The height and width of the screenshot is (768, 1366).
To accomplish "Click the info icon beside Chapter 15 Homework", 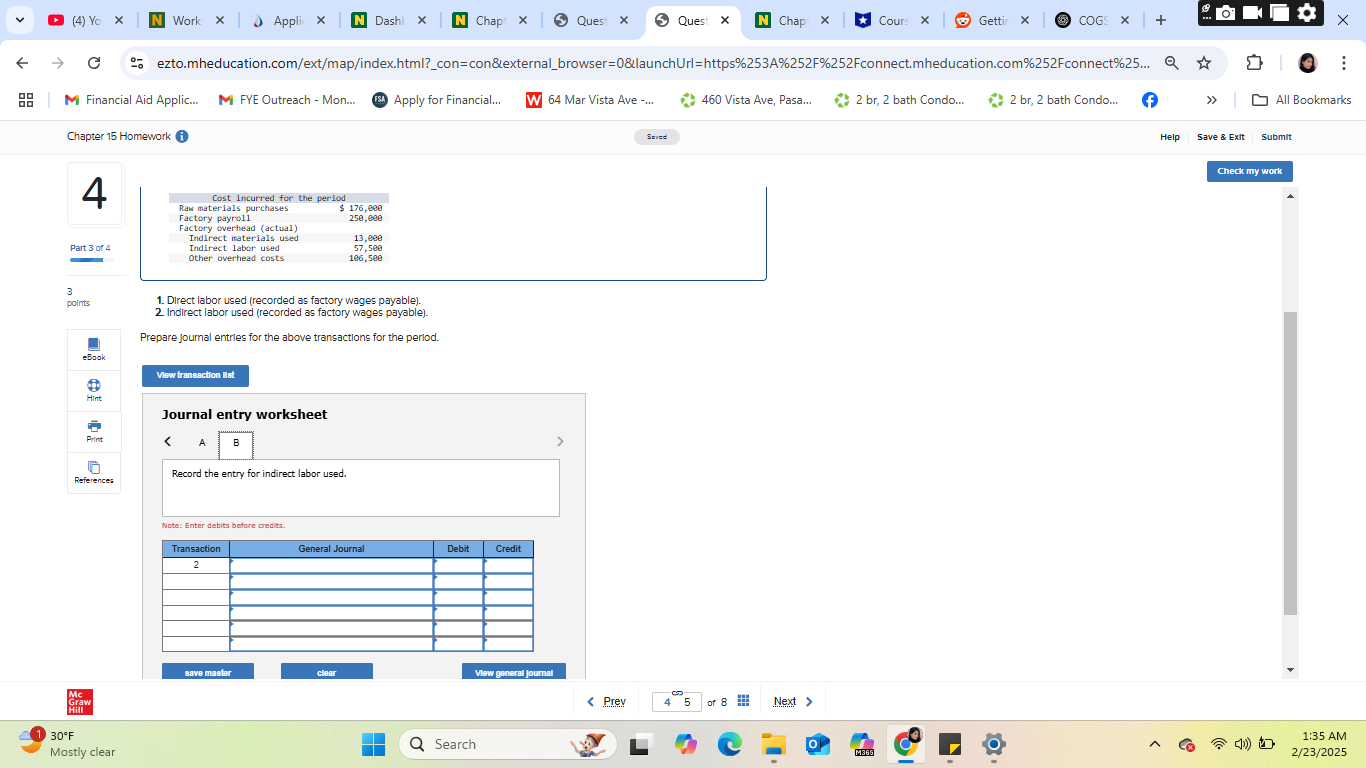I will coord(182,136).
